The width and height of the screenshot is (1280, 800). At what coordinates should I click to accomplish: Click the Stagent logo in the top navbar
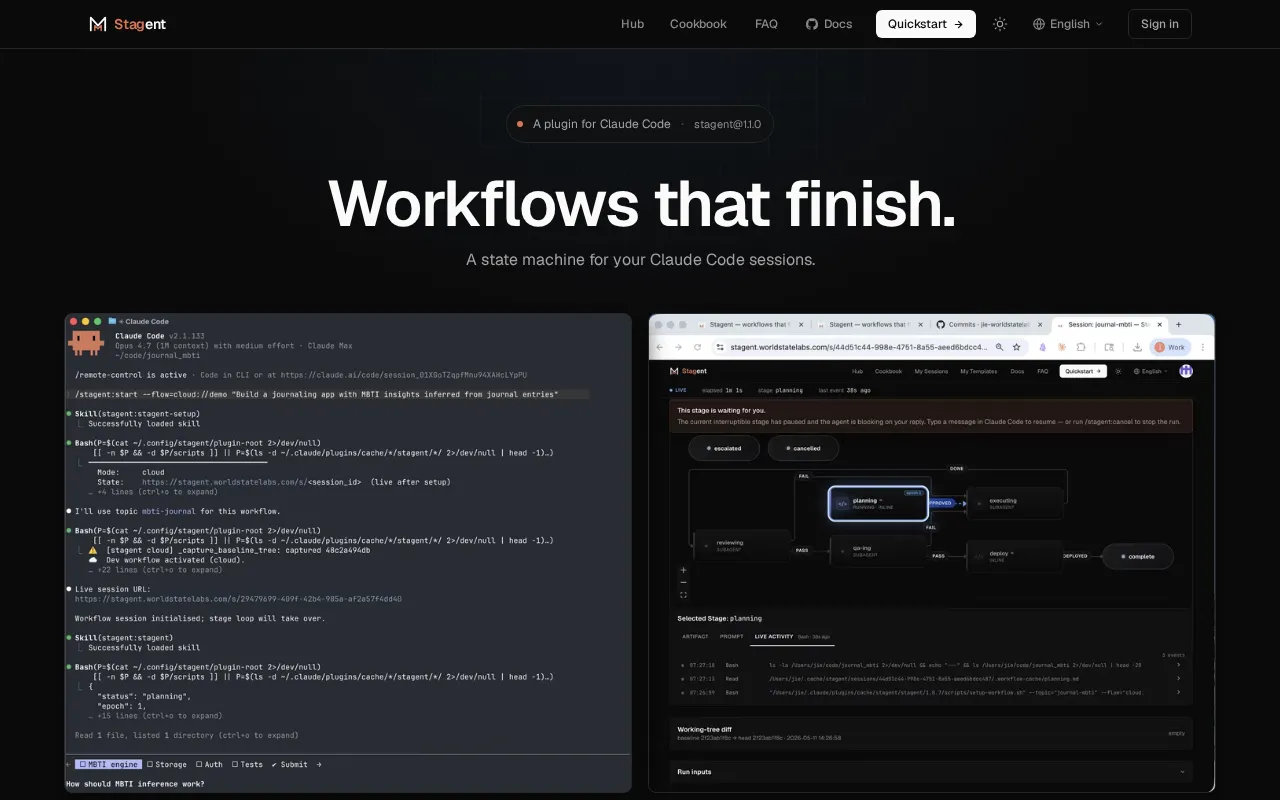(x=127, y=24)
